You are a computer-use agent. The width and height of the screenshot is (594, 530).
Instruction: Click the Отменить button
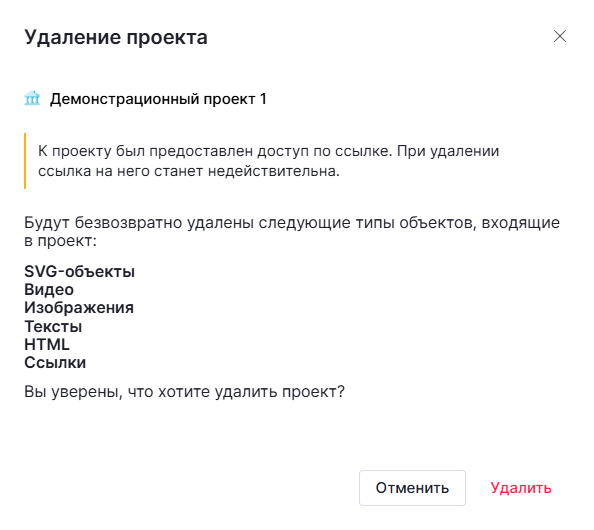coord(412,488)
